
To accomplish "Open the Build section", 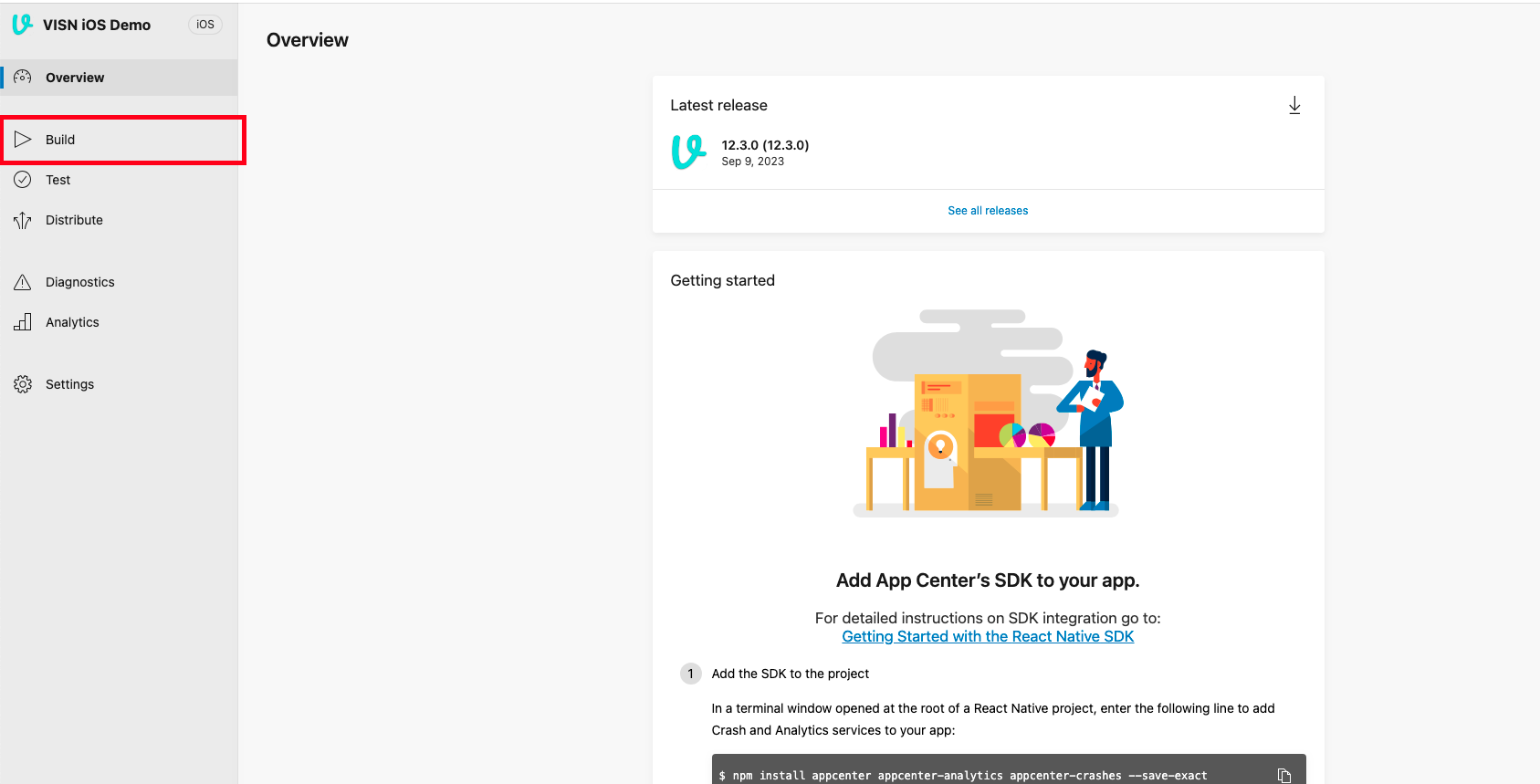I will (x=119, y=140).
